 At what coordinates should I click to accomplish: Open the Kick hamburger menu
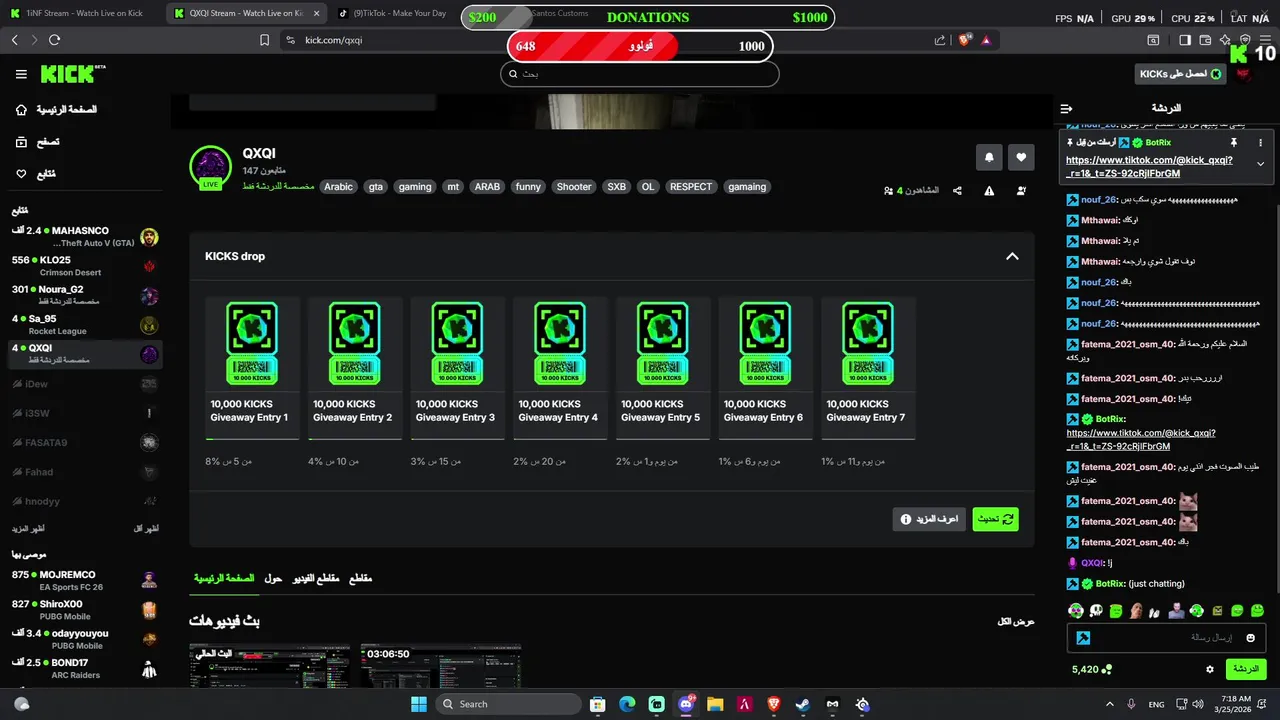[x=21, y=74]
